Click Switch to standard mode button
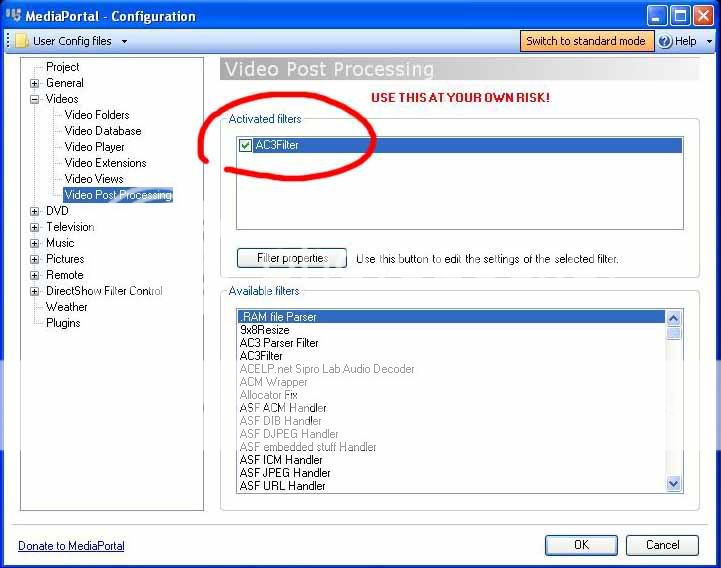721x568 pixels. click(x=586, y=41)
